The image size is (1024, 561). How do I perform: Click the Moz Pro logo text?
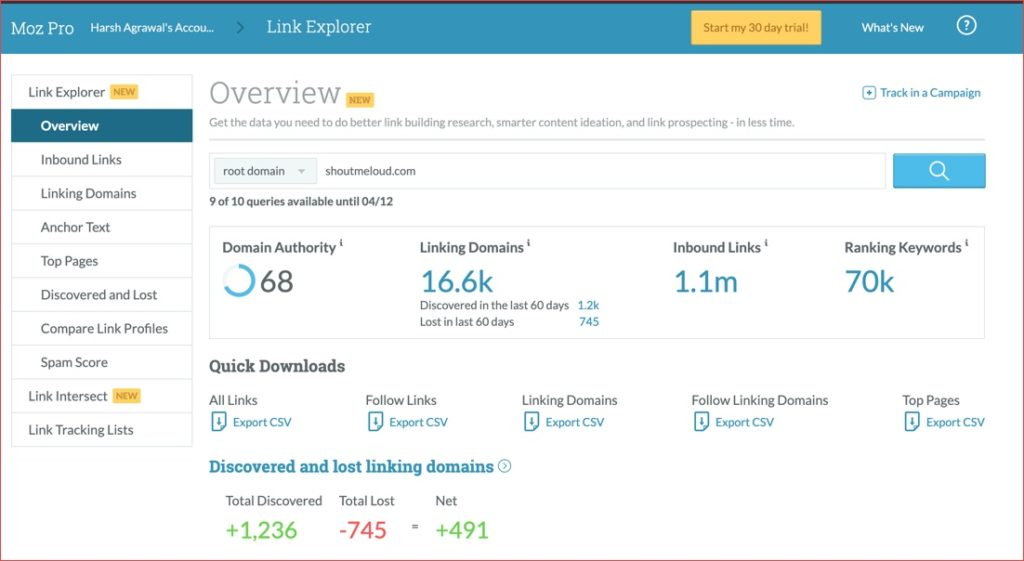42,28
